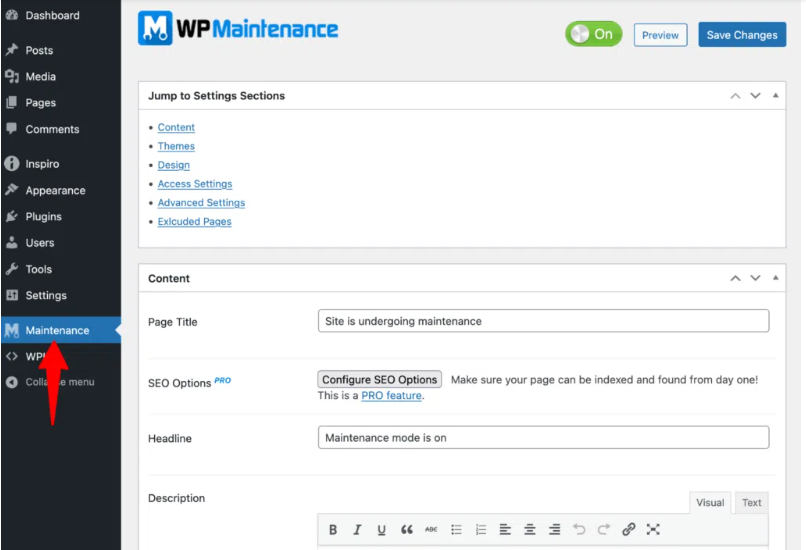The width and height of the screenshot is (806, 550).
Task: Insert a link using the link icon
Action: (x=628, y=530)
